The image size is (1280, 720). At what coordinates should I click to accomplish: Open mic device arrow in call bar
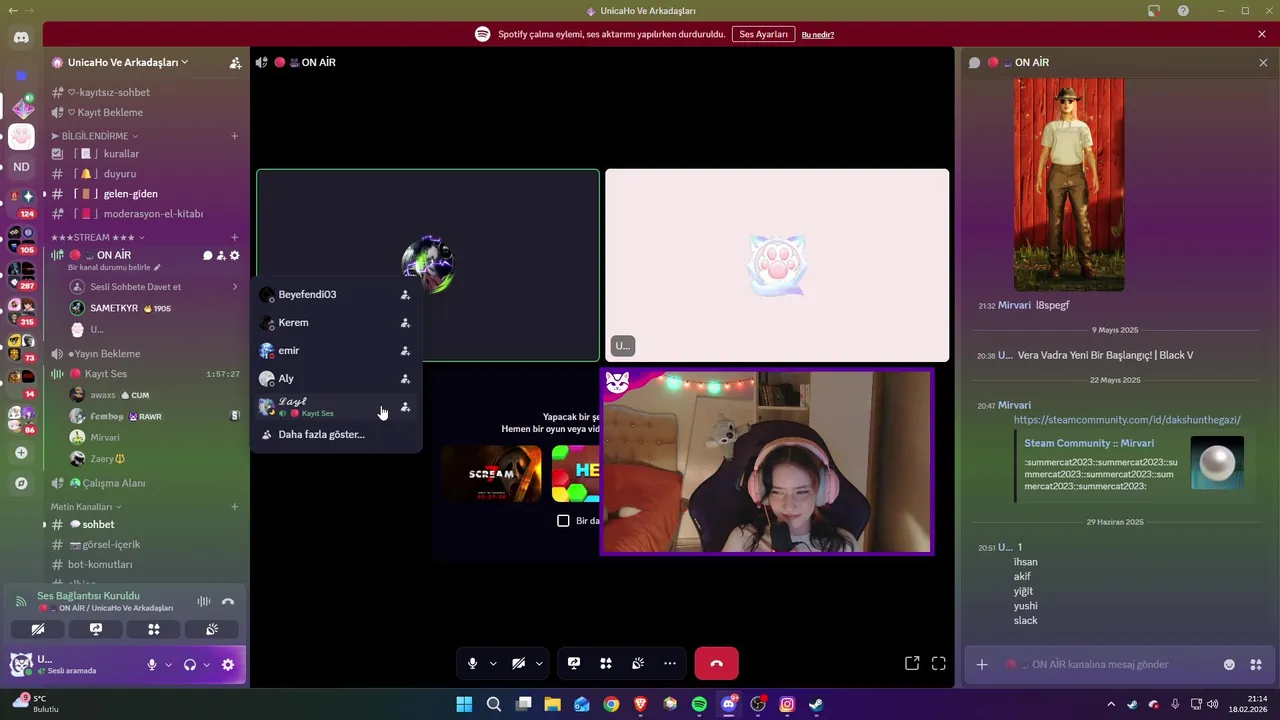pos(493,663)
